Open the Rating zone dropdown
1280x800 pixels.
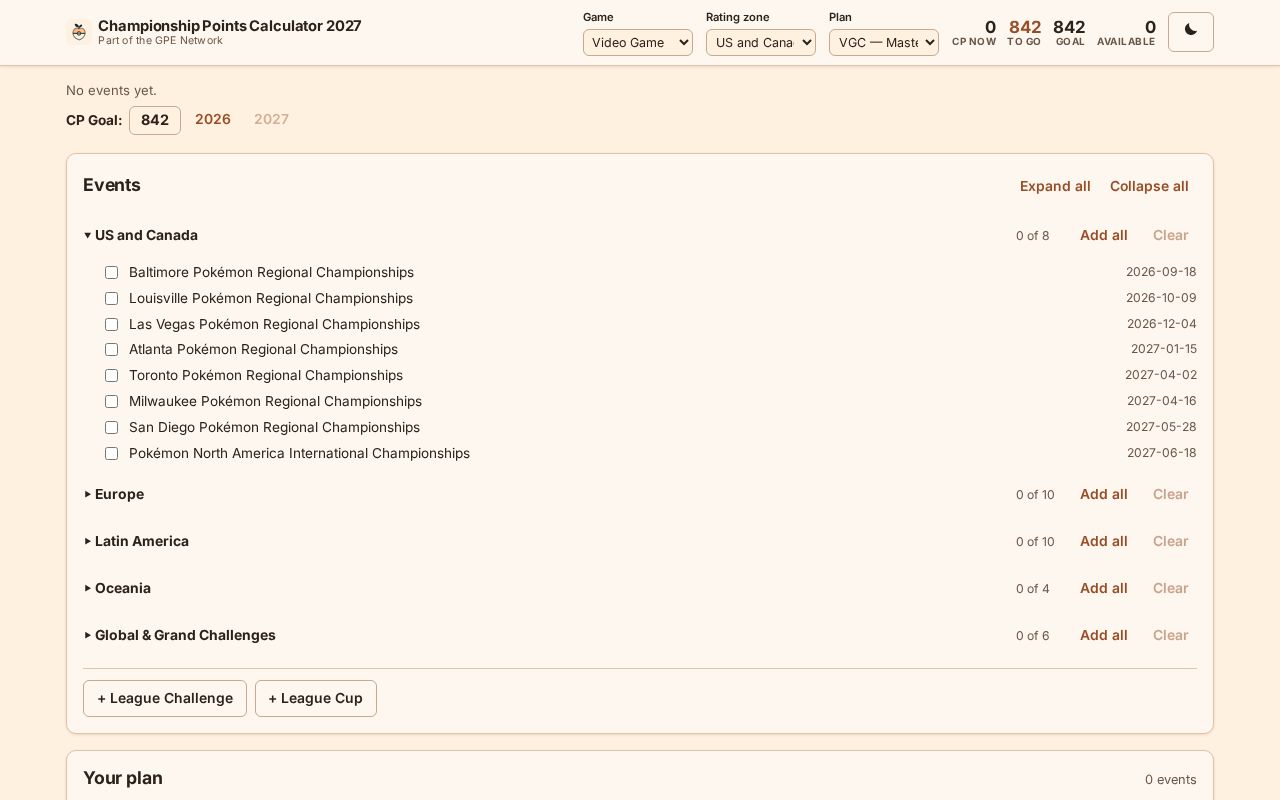pyautogui.click(x=761, y=42)
